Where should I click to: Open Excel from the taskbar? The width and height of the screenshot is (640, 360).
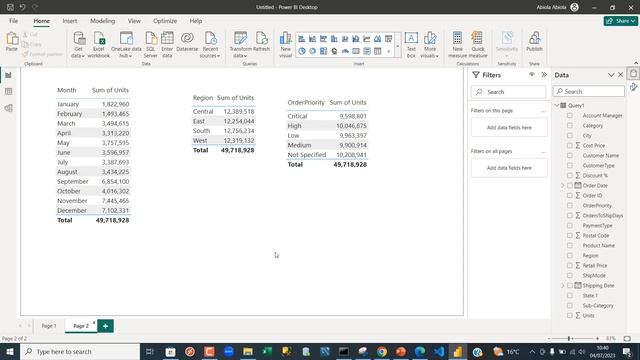267,351
